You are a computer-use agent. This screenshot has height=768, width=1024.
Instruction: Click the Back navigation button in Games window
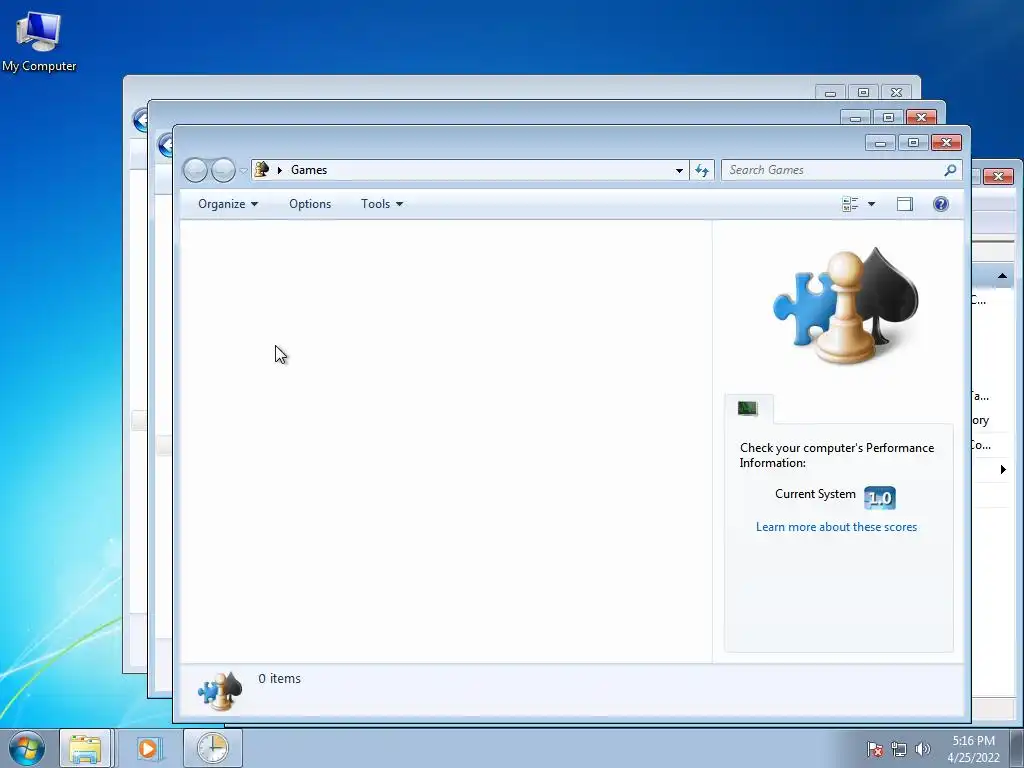pos(195,170)
